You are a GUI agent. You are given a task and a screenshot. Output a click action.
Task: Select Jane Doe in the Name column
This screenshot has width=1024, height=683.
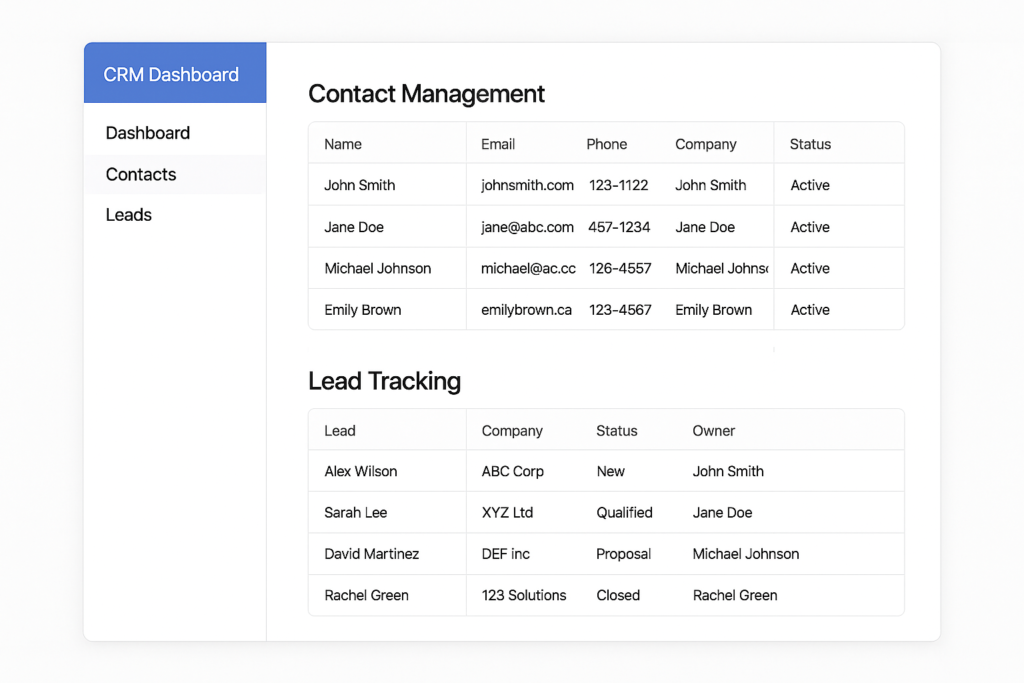[x=354, y=227]
